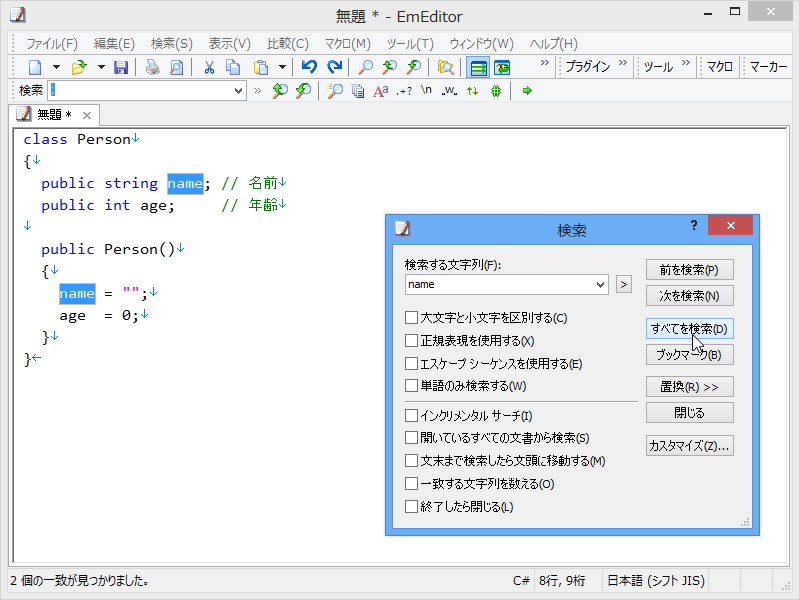Enable 文末まで検索したら文頭に移動する checkbox
Screen dimensions: 800x600
411,461
